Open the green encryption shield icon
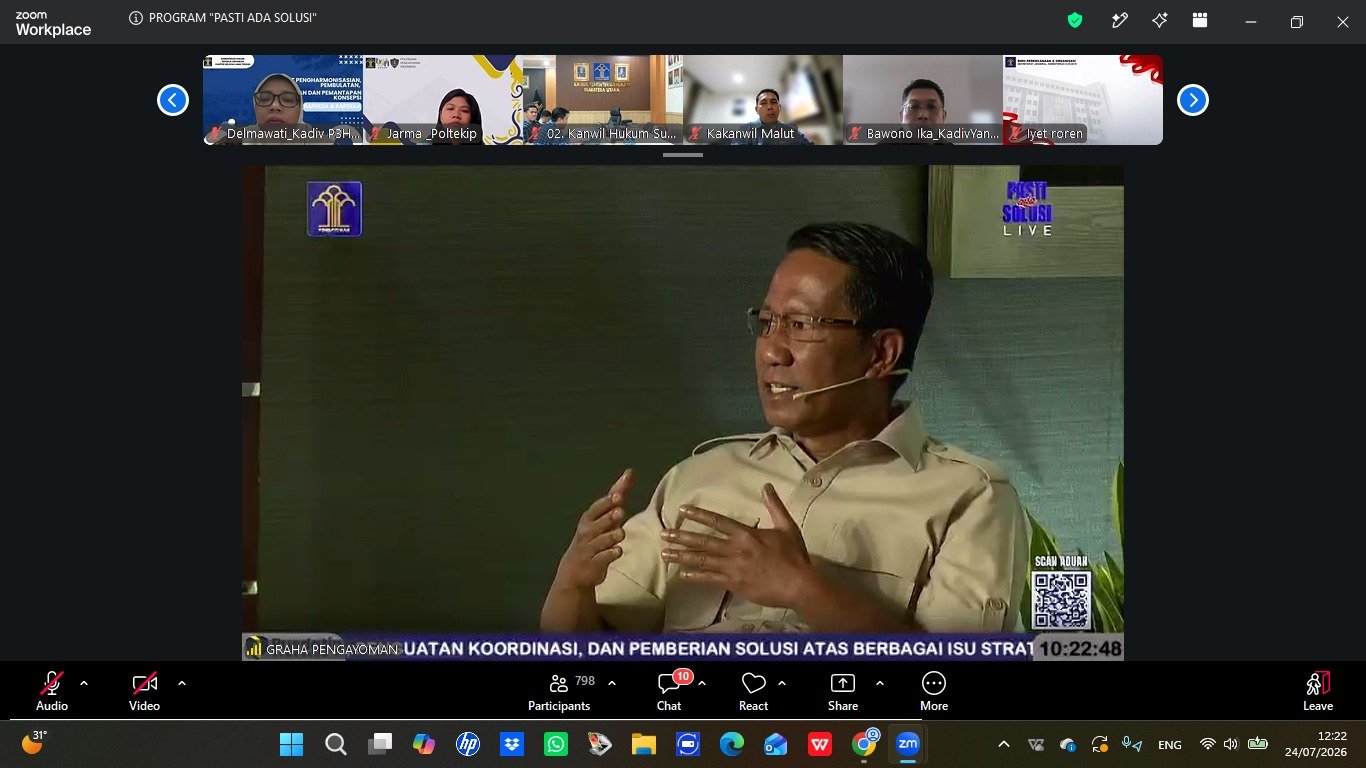 pos(1075,20)
